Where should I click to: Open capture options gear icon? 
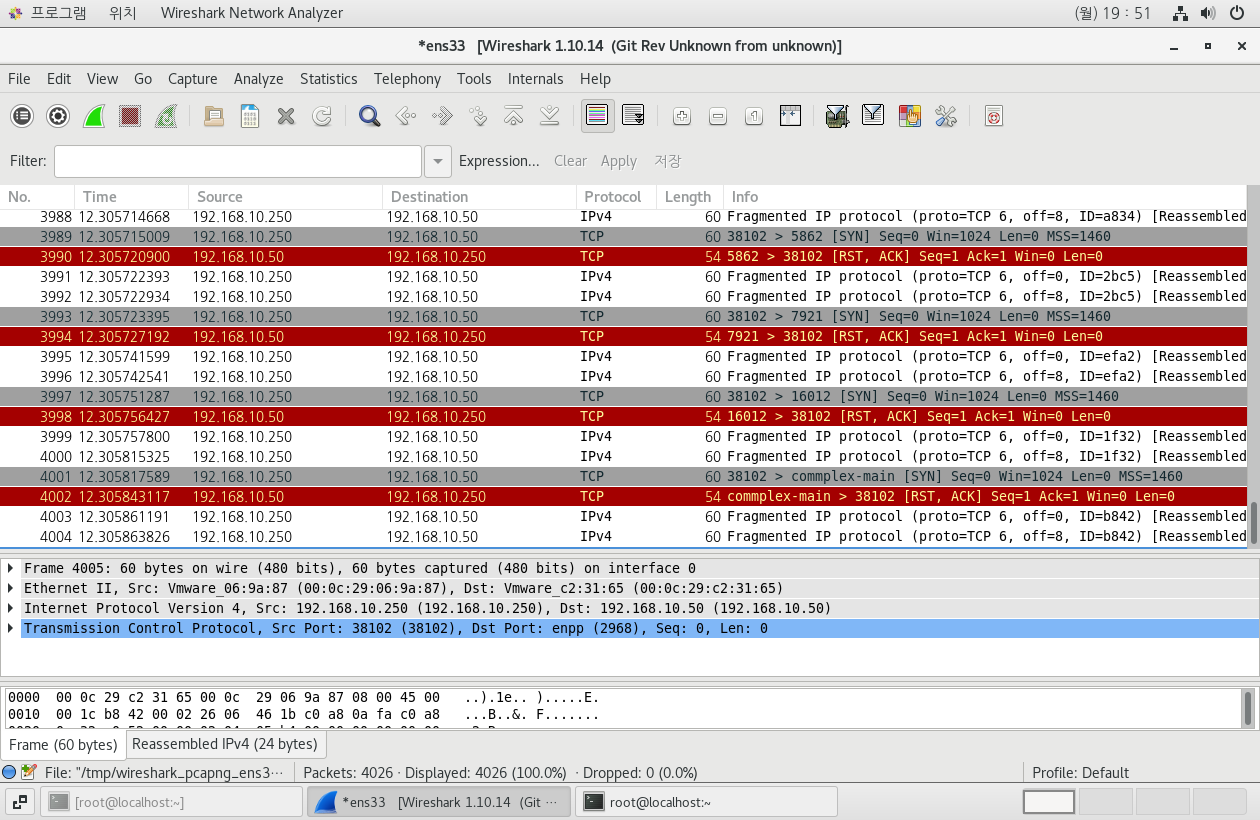58,116
